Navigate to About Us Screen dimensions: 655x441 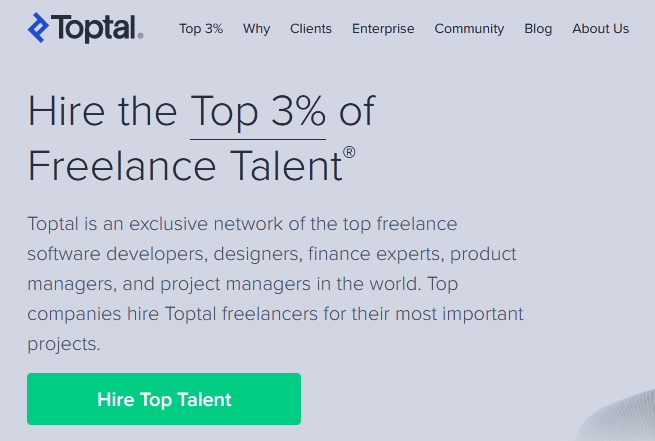coord(601,28)
